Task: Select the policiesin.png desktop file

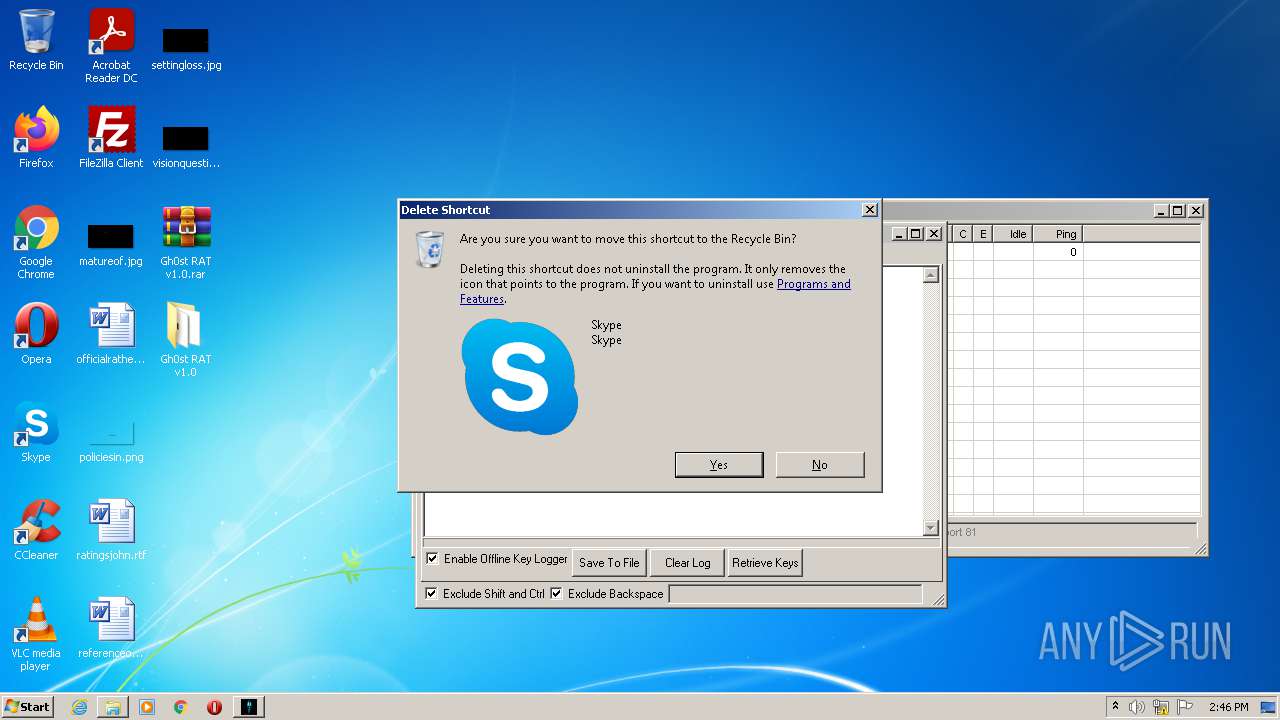Action: tap(111, 440)
